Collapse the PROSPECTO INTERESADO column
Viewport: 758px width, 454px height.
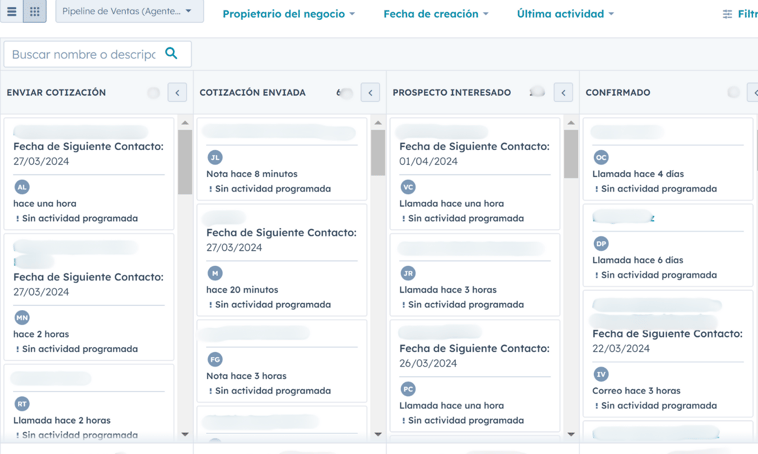[x=563, y=92]
